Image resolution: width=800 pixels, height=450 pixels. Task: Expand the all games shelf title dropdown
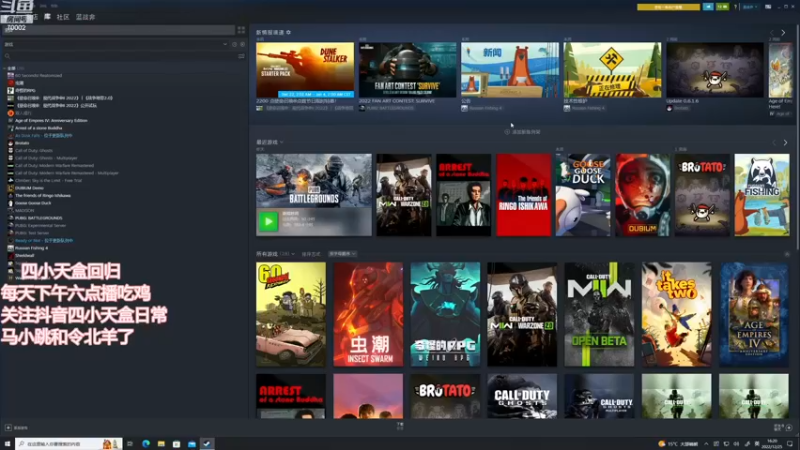click(x=293, y=254)
